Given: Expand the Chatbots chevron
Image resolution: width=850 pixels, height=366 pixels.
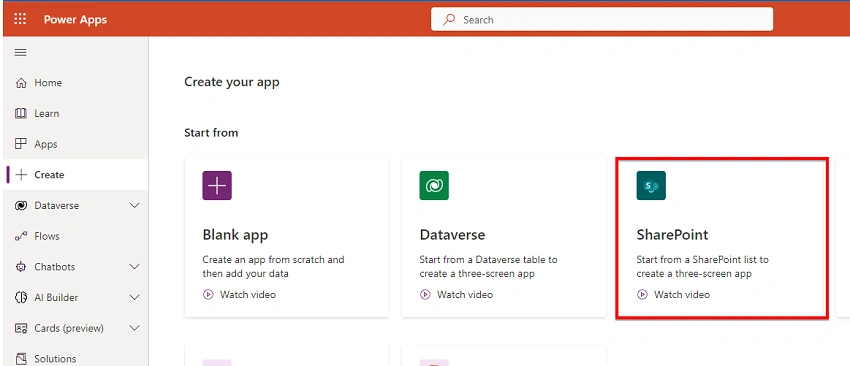Looking at the screenshot, I should (x=134, y=267).
